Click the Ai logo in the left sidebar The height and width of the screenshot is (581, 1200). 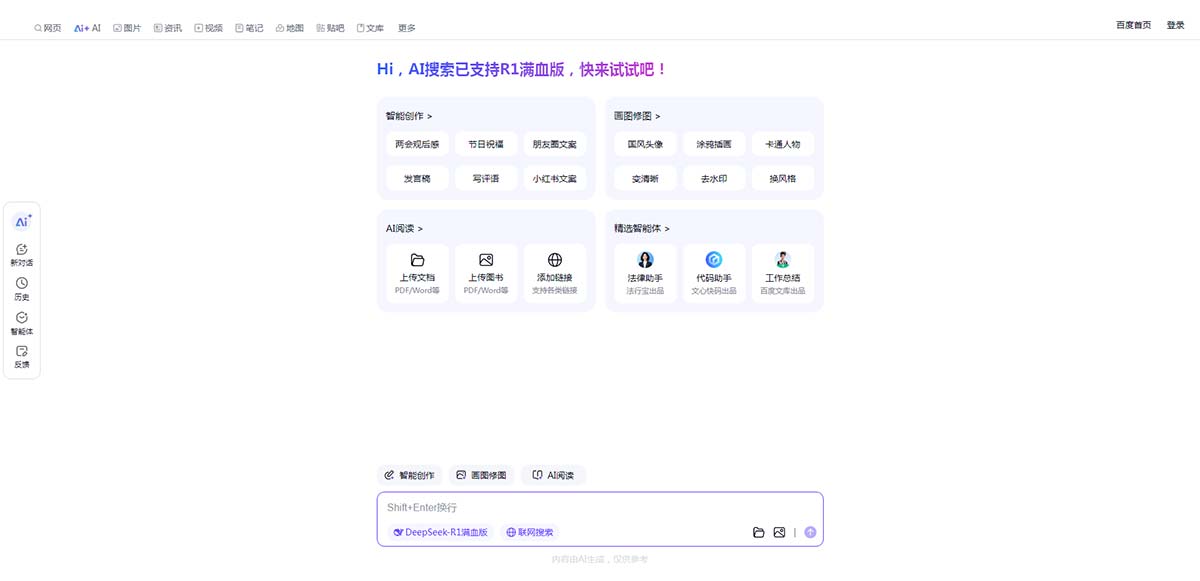[x=22, y=222]
